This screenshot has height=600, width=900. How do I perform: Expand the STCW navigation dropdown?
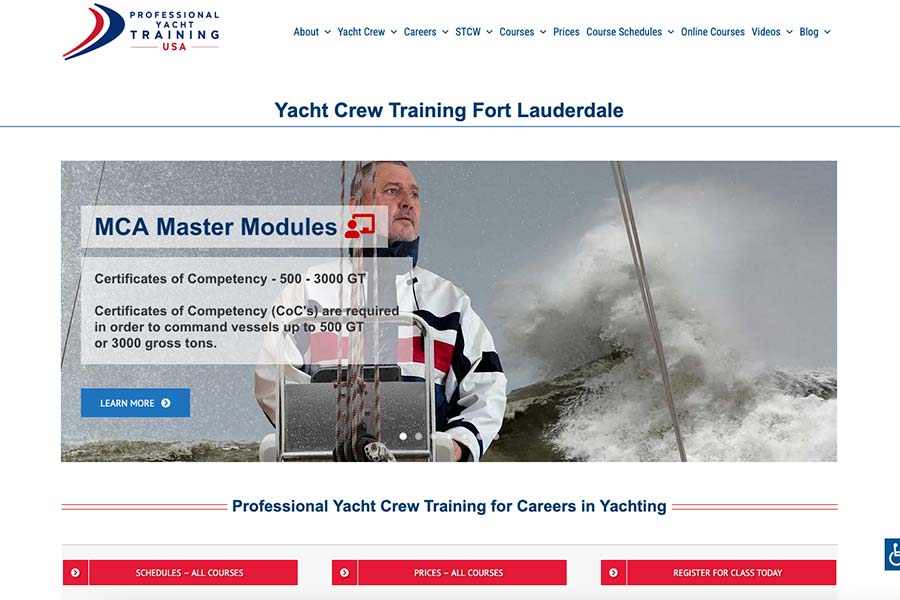coord(474,32)
